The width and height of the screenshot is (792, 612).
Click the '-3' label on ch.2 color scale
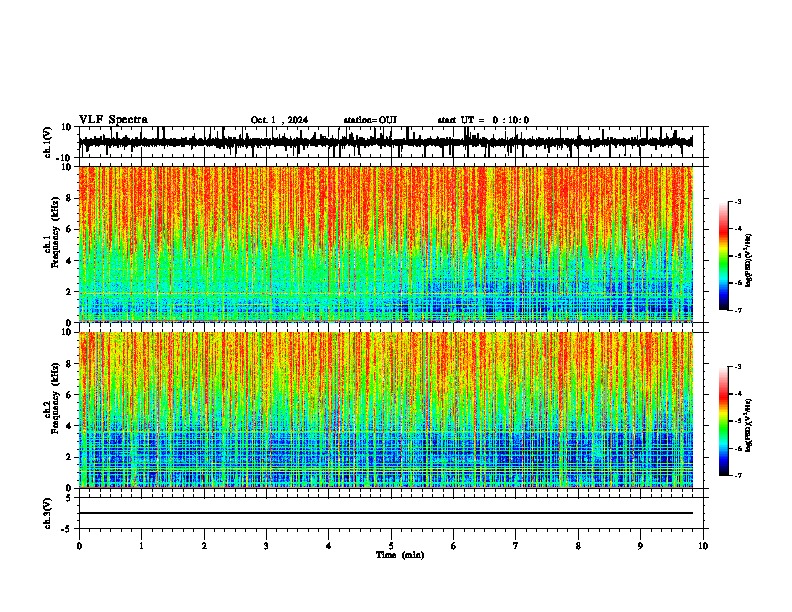click(738, 367)
